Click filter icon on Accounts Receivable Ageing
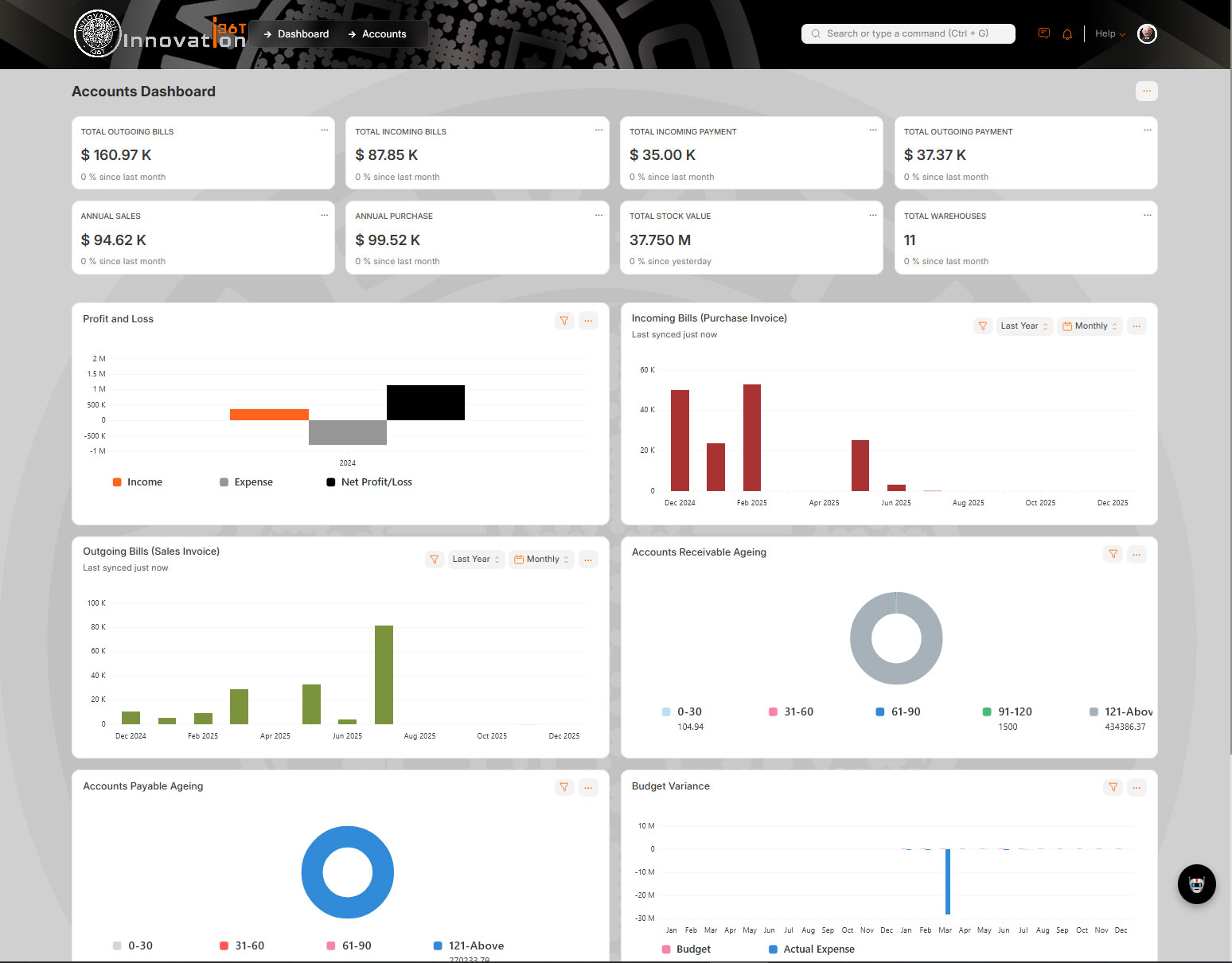Image resolution: width=1232 pixels, height=963 pixels. pos(1113,554)
